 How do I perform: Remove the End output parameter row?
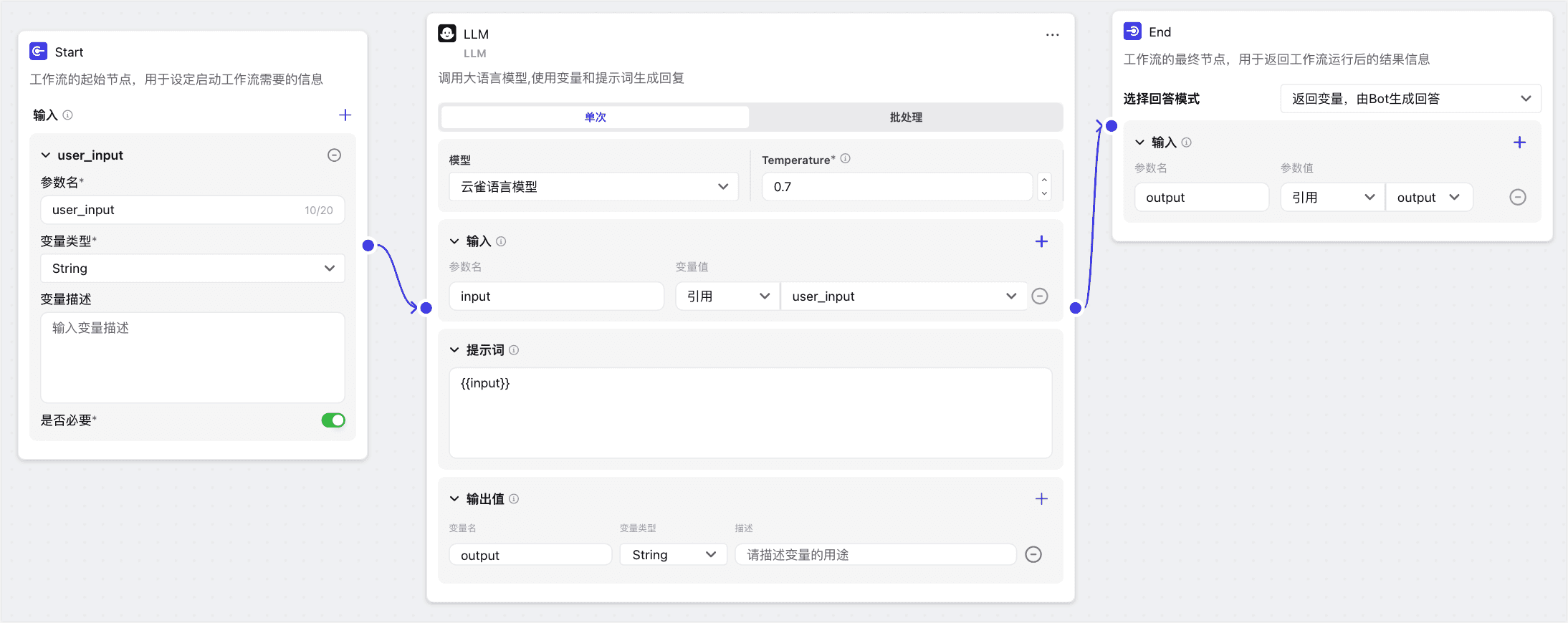click(1518, 197)
